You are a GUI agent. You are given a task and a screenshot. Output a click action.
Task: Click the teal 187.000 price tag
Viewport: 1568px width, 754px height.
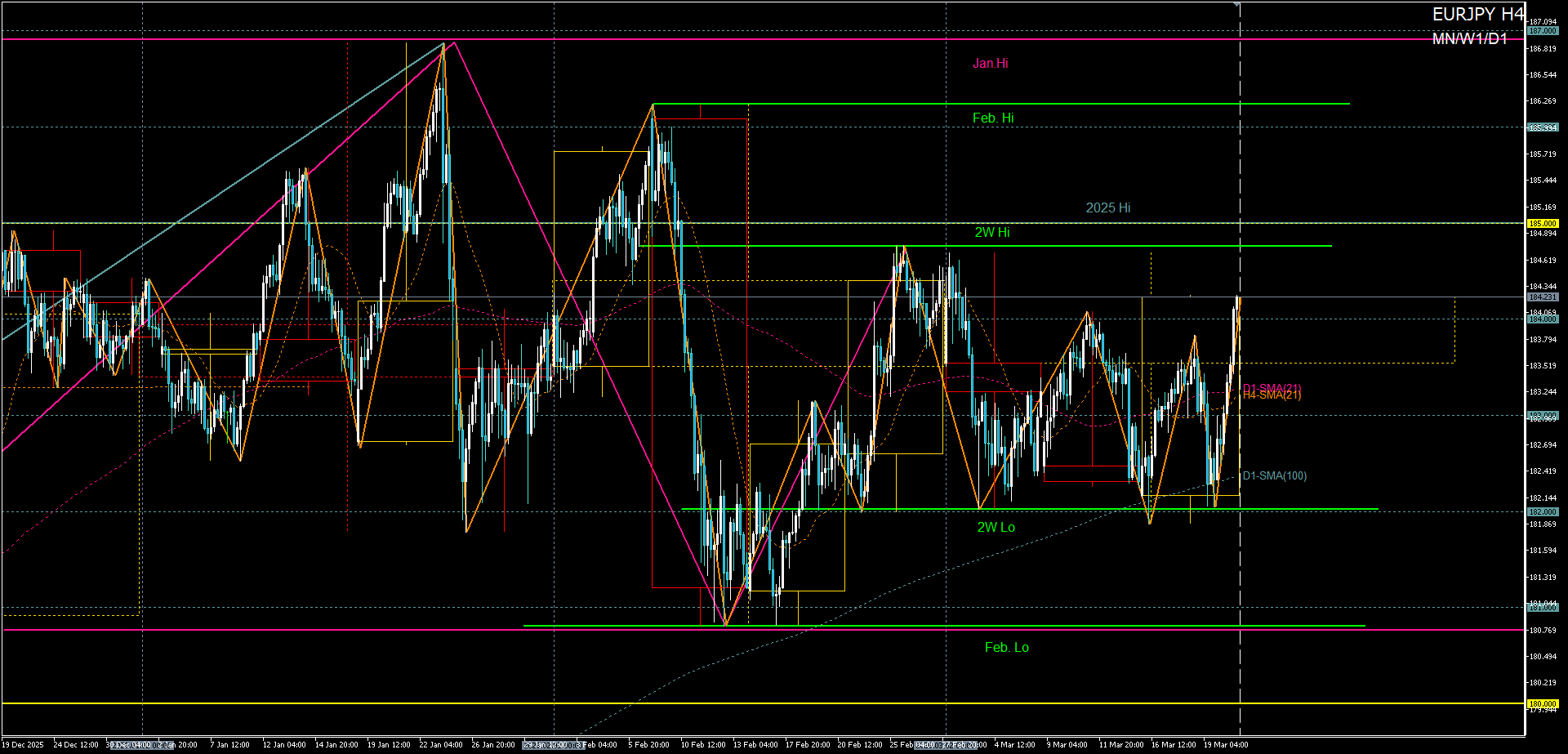[1542, 31]
